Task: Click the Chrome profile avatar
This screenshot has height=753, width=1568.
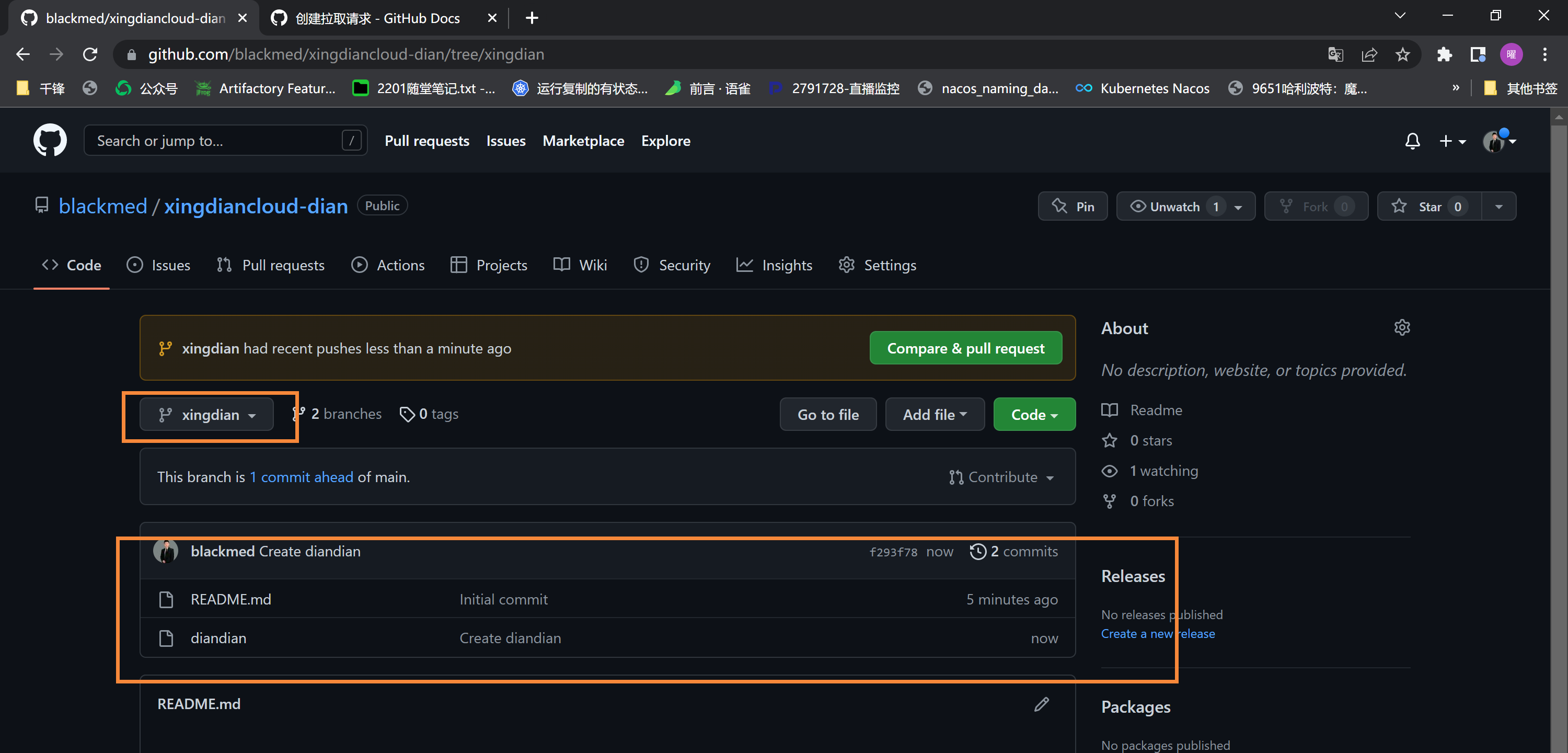Action: [x=1512, y=54]
